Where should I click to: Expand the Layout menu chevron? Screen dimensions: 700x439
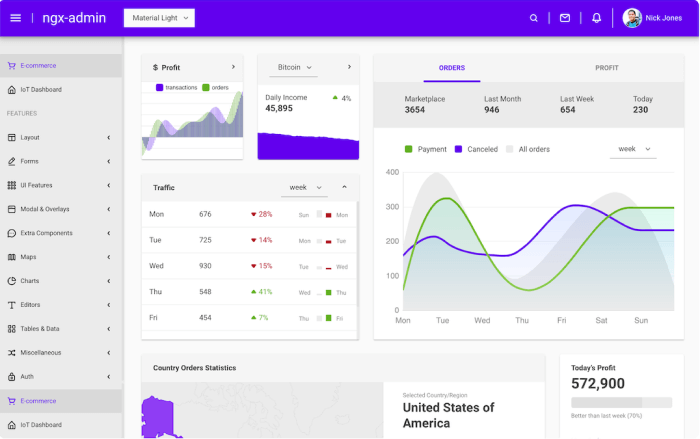click(108, 138)
